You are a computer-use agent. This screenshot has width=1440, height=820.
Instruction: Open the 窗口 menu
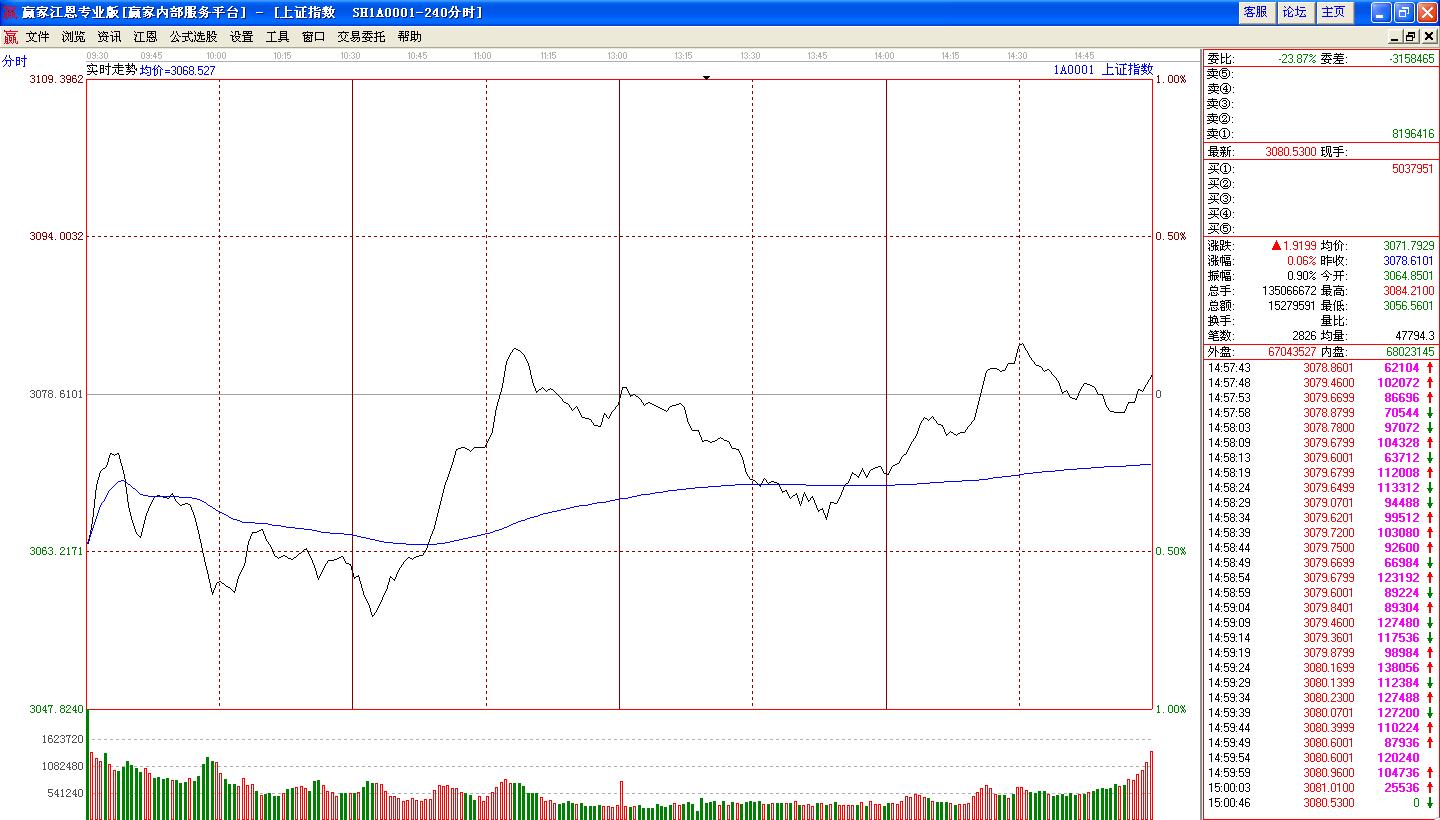pos(314,37)
